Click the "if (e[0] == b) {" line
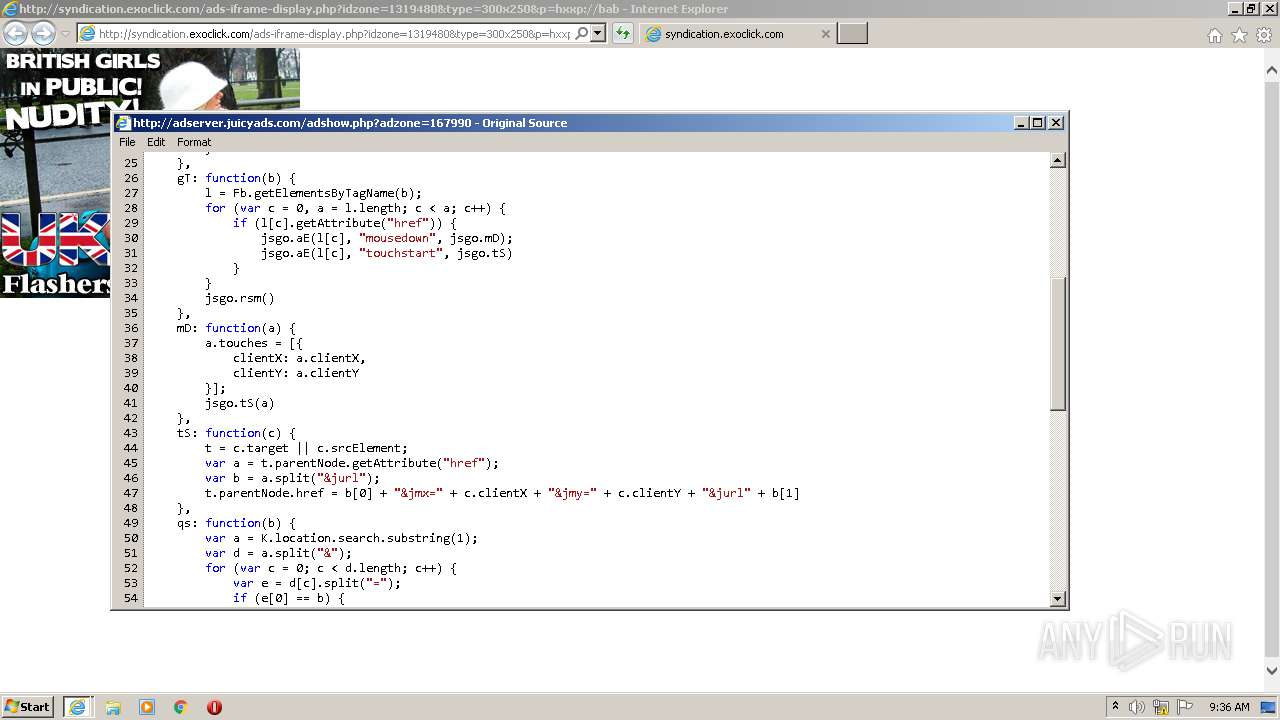 click(288, 598)
